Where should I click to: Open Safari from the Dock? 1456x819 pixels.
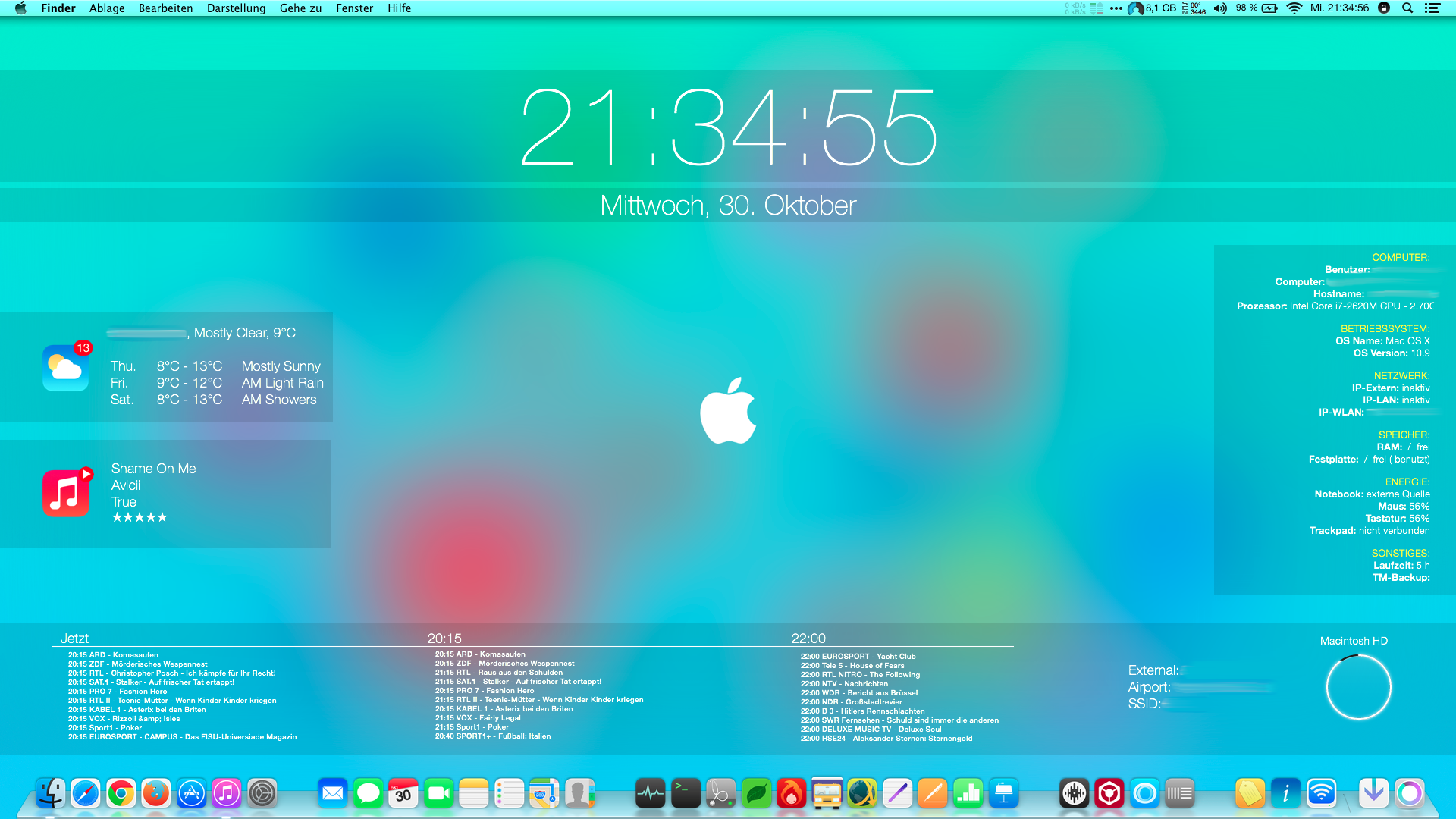(x=85, y=793)
